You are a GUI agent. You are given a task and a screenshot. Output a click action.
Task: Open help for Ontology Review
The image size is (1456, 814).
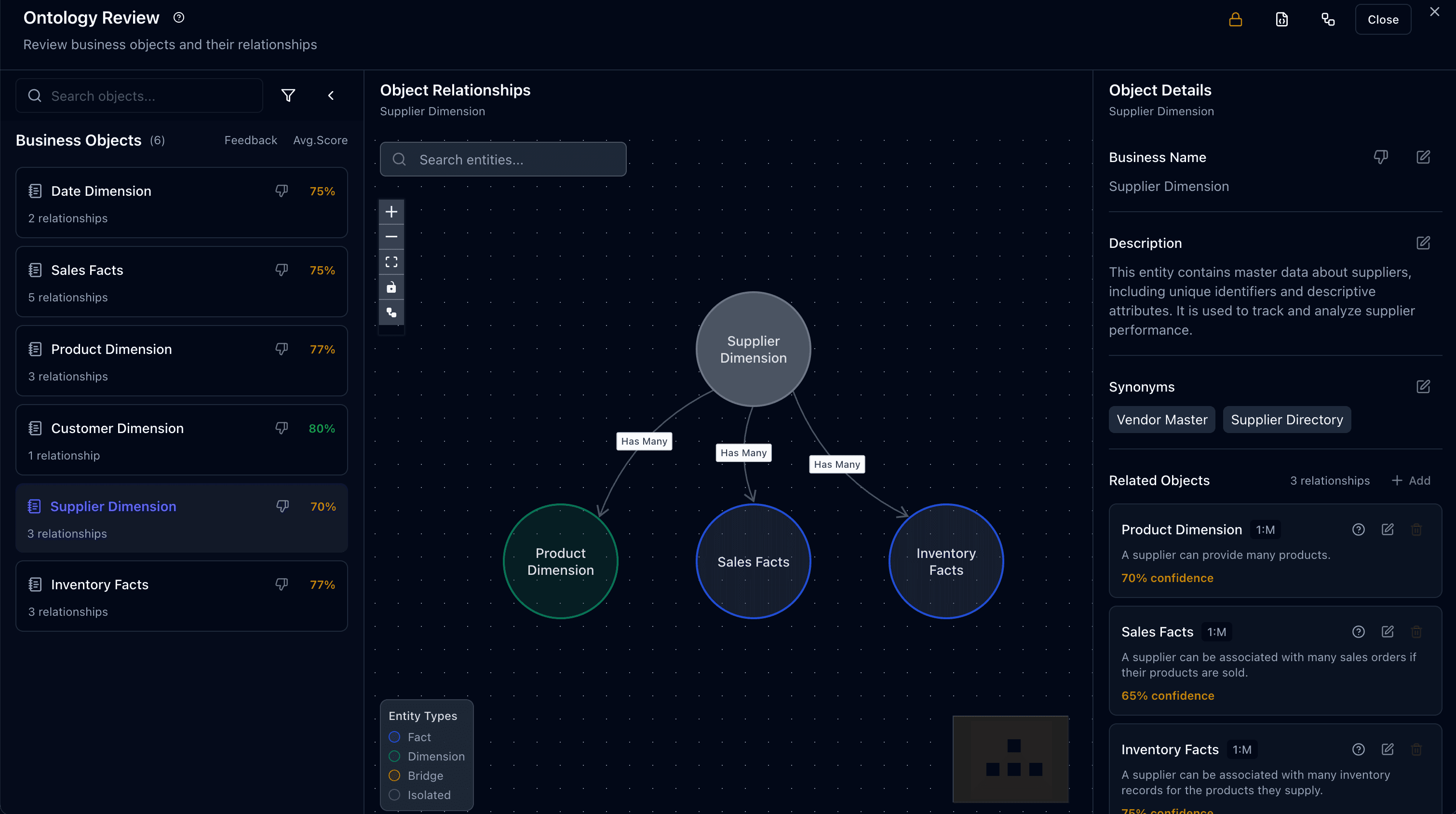(x=178, y=17)
